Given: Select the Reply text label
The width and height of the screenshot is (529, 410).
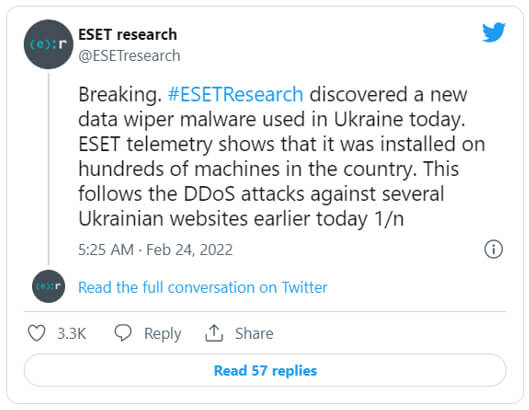Looking at the screenshot, I should tap(163, 334).
